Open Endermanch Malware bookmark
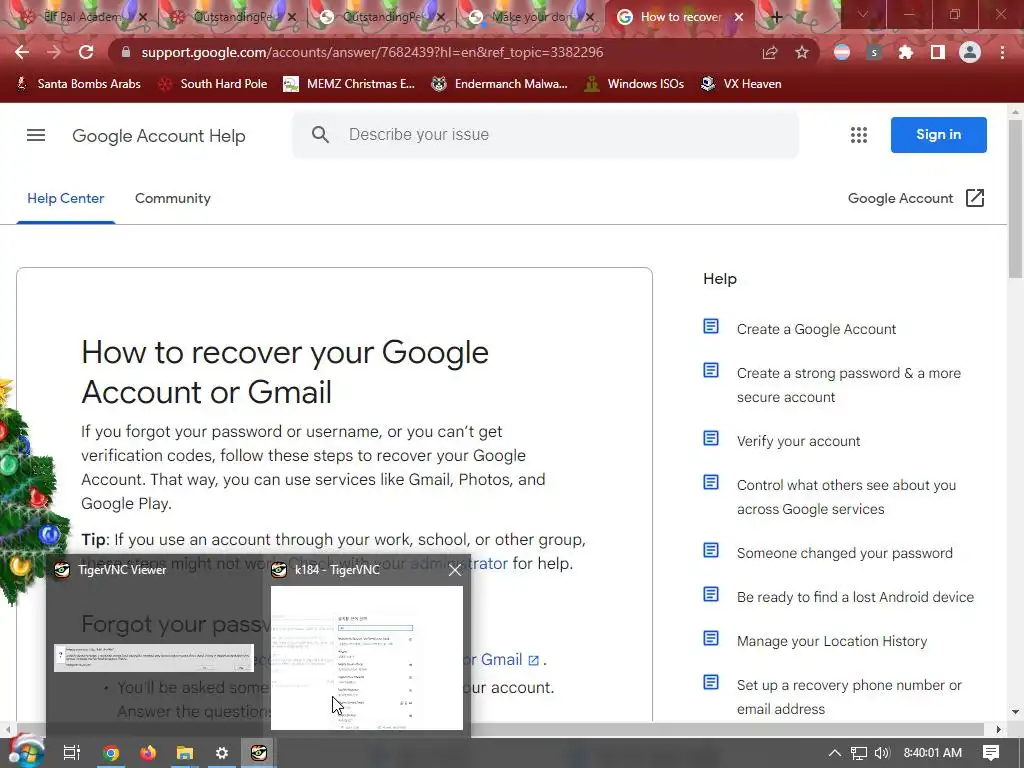Viewport: 1024px width, 768px height. [500, 84]
